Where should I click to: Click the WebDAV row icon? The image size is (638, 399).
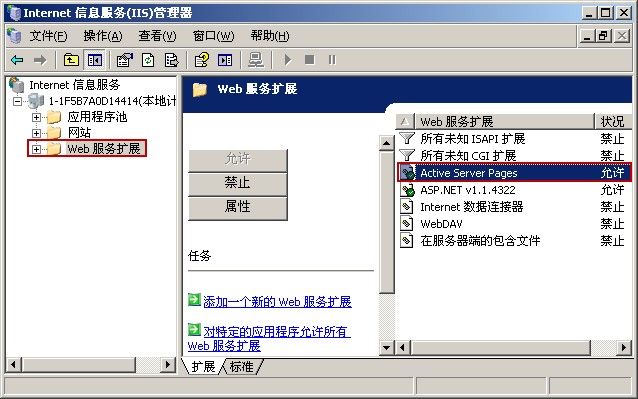406,224
